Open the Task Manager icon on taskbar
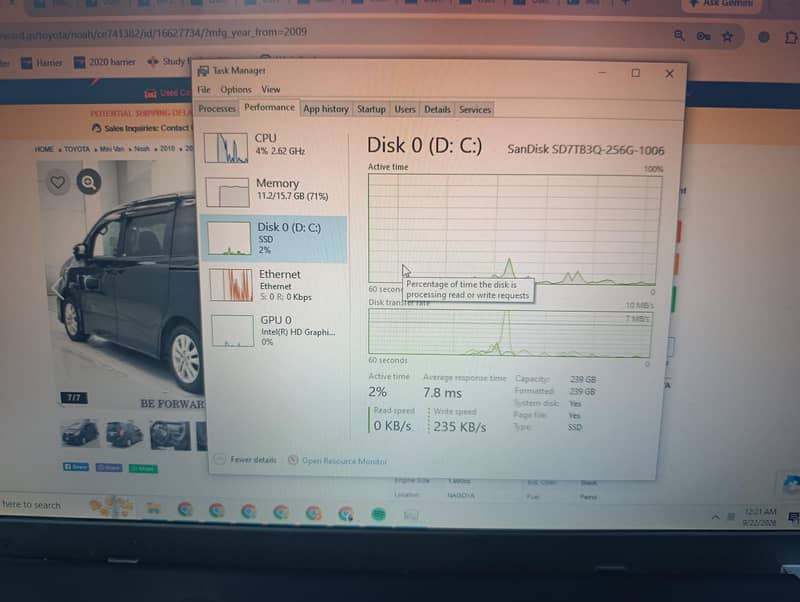The image size is (800, 602). [411, 516]
